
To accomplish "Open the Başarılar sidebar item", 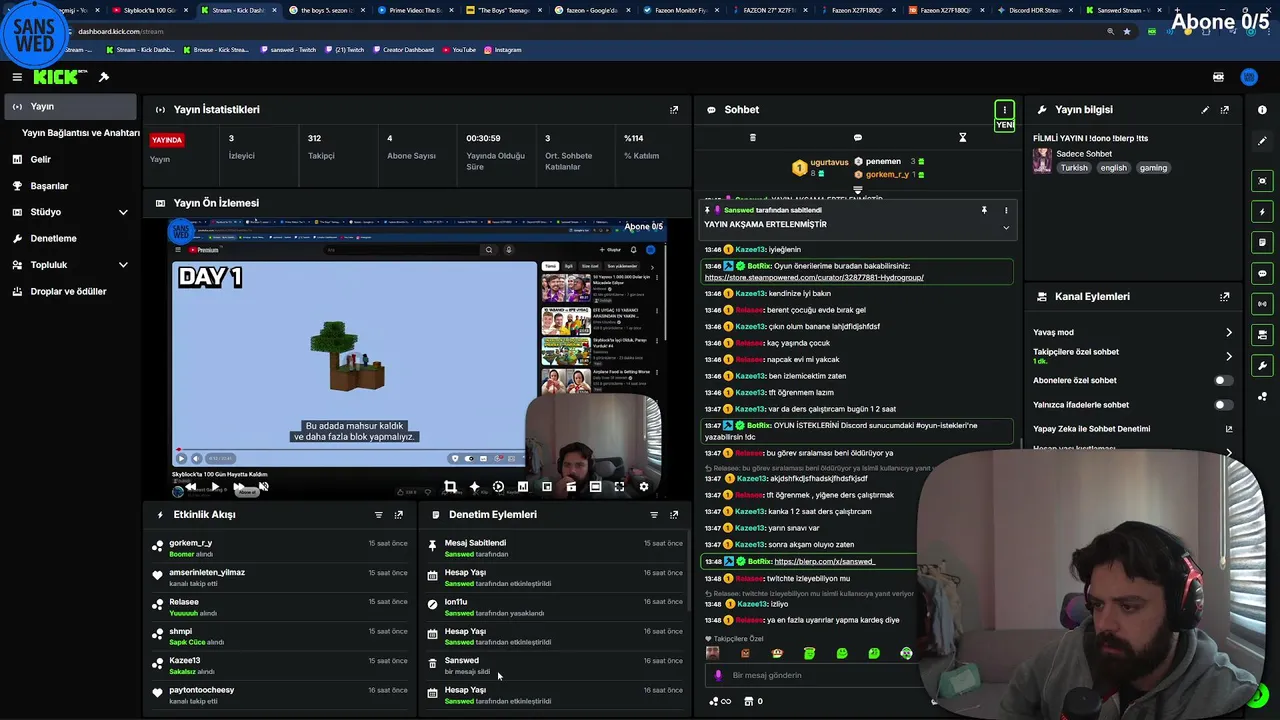I will pyautogui.click(x=68, y=186).
